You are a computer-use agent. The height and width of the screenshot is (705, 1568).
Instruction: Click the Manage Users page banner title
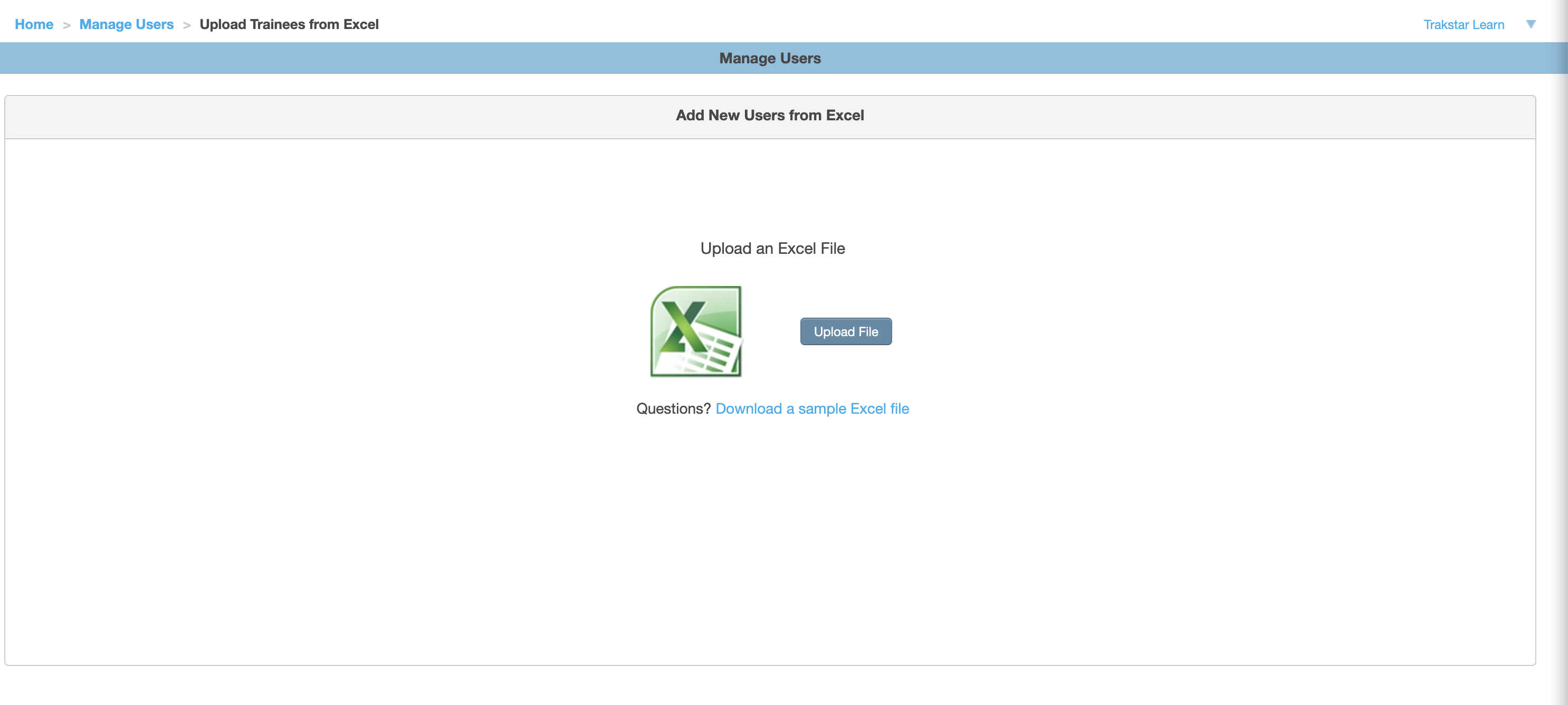click(770, 59)
